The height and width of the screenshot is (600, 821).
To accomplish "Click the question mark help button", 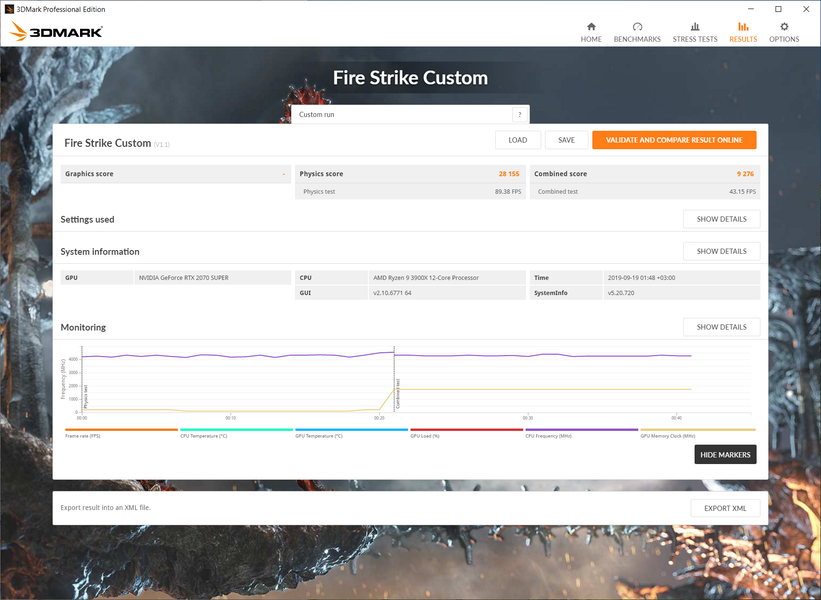I will coord(519,114).
